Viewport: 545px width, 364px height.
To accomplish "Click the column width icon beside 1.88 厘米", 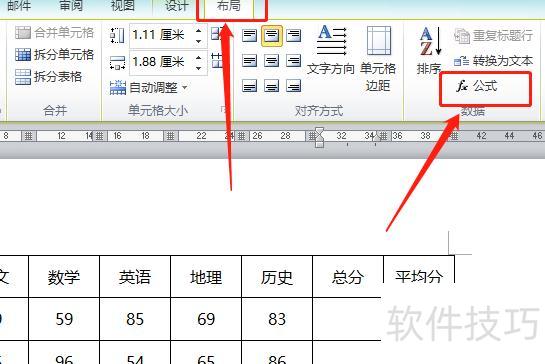I will 117,63.
